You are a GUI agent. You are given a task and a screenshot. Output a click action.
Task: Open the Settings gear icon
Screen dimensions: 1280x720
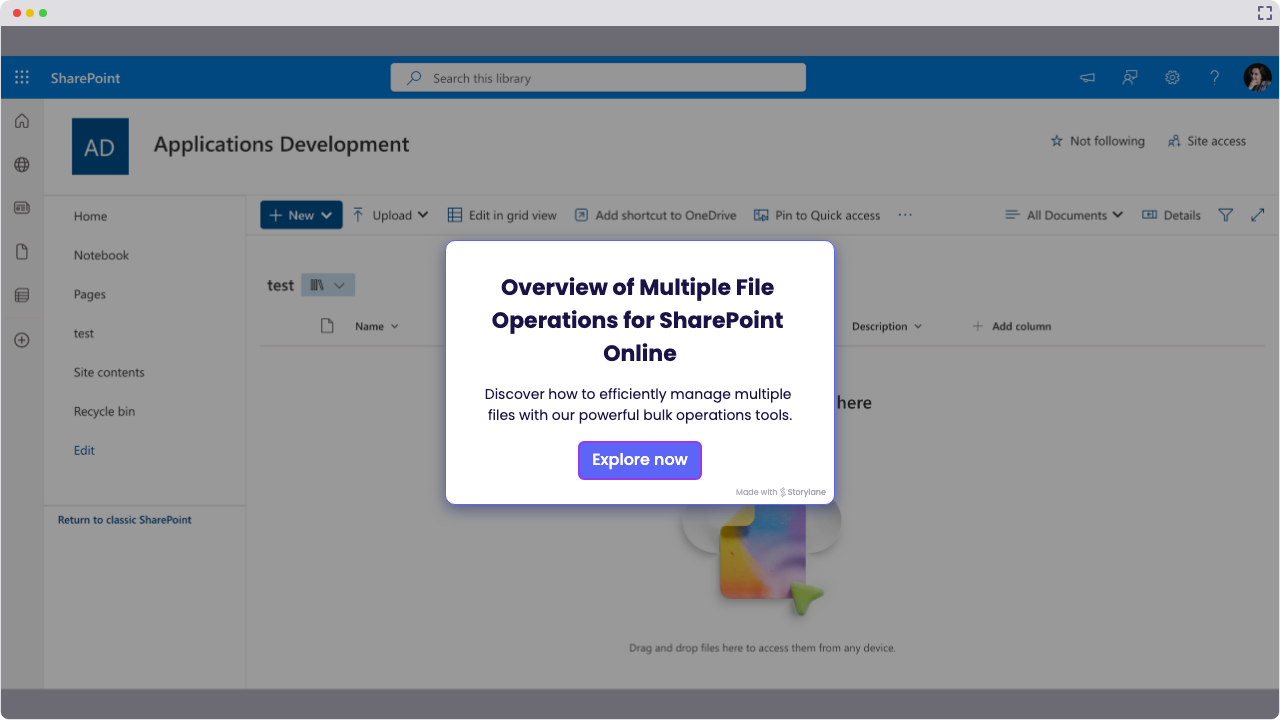[x=1172, y=78]
